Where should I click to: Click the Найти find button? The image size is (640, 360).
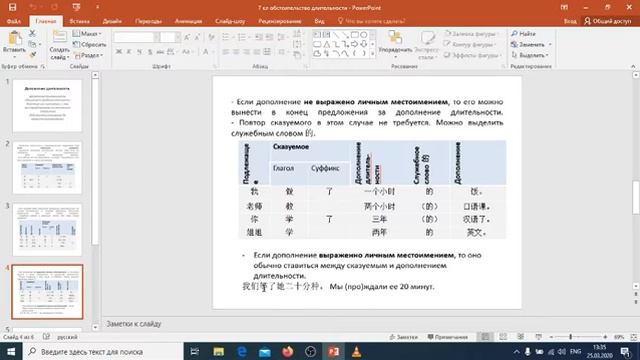tap(523, 34)
